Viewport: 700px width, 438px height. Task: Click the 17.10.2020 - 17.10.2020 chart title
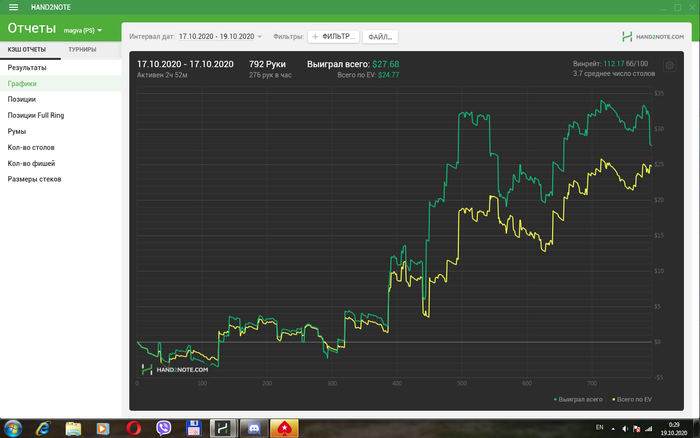[x=185, y=64]
